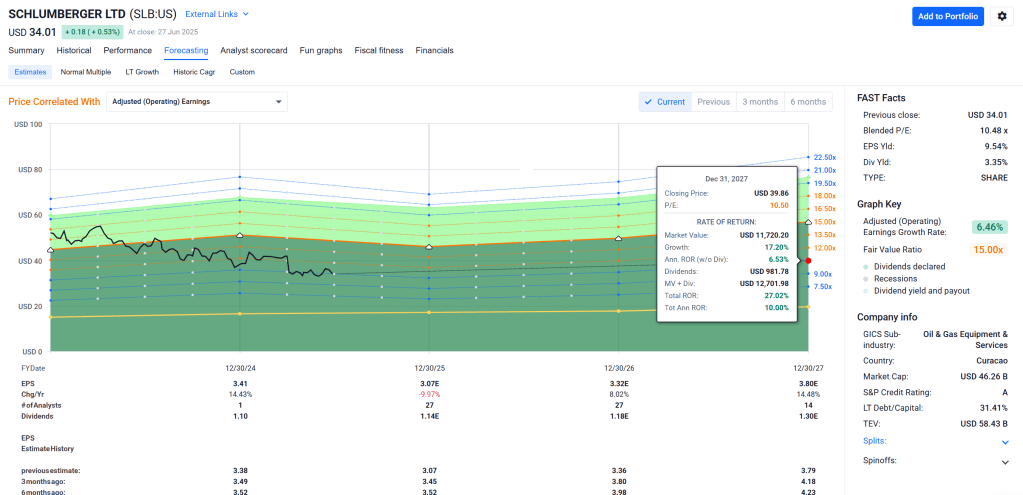The width and height of the screenshot is (1023, 495).
Task: Open the settings gear icon
Action: [1002, 16]
